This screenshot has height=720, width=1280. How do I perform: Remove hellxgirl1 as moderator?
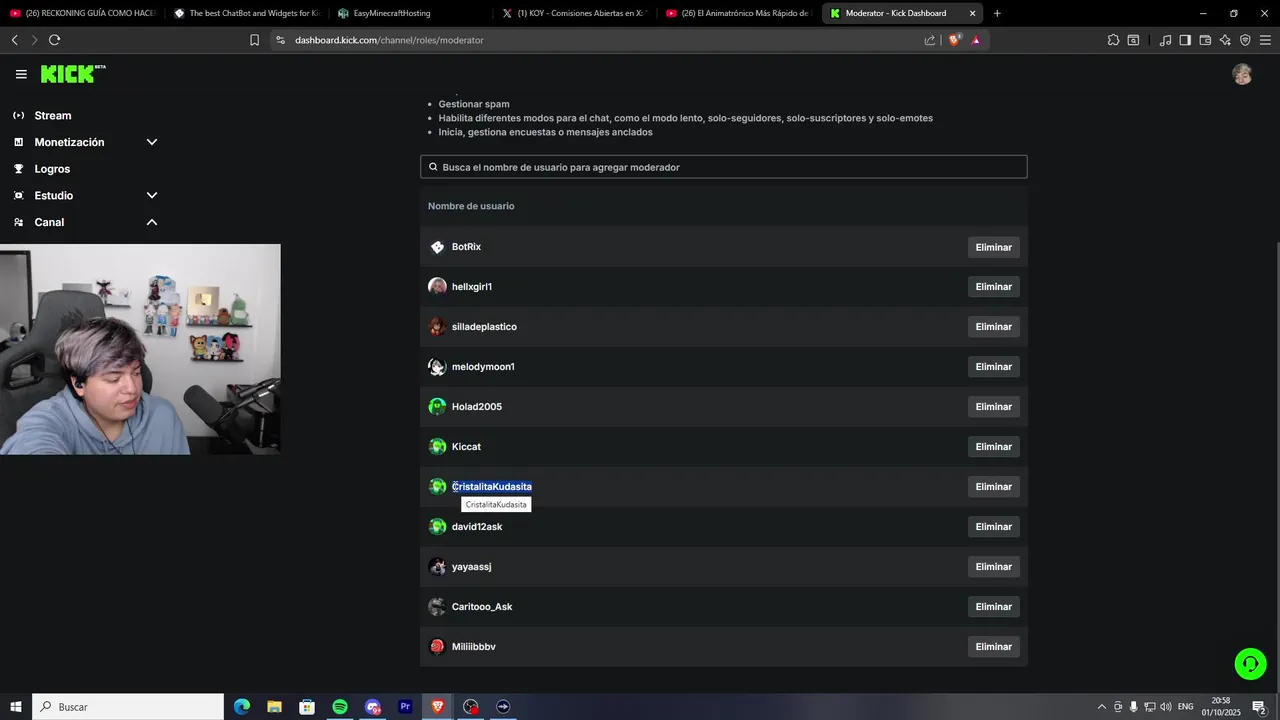(x=993, y=287)
